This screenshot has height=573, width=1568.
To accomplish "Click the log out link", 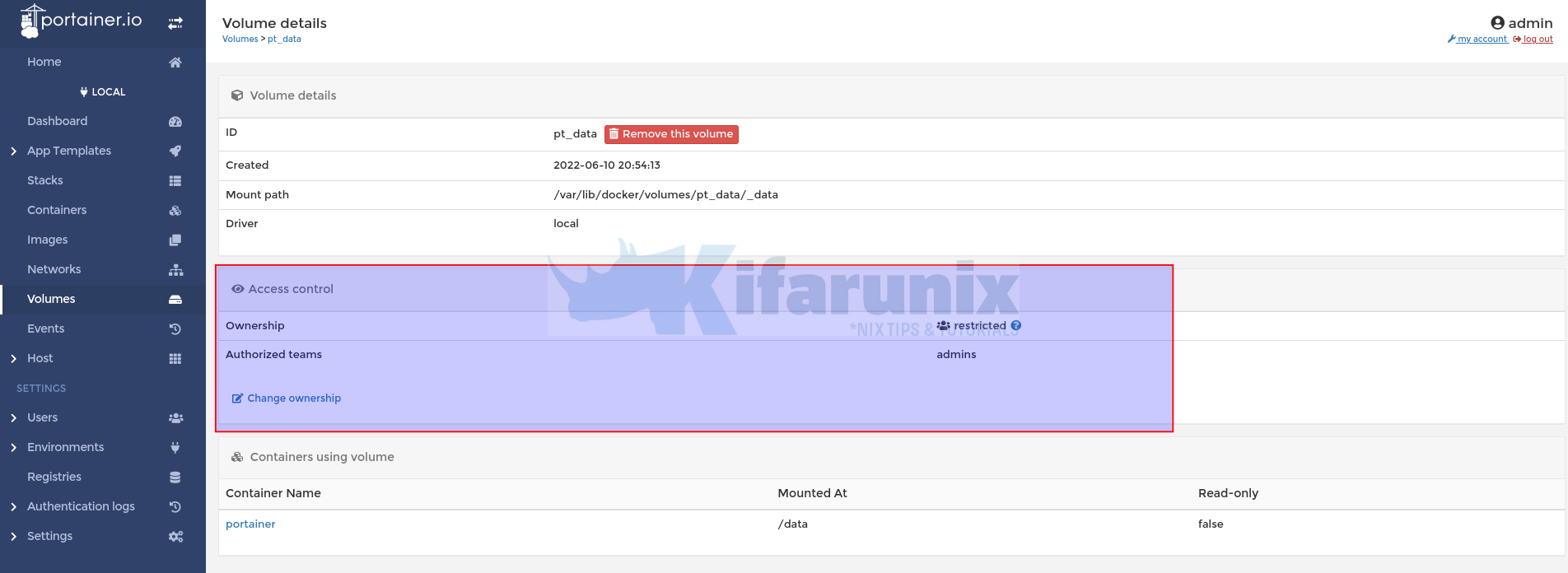I will (1537, 40).
